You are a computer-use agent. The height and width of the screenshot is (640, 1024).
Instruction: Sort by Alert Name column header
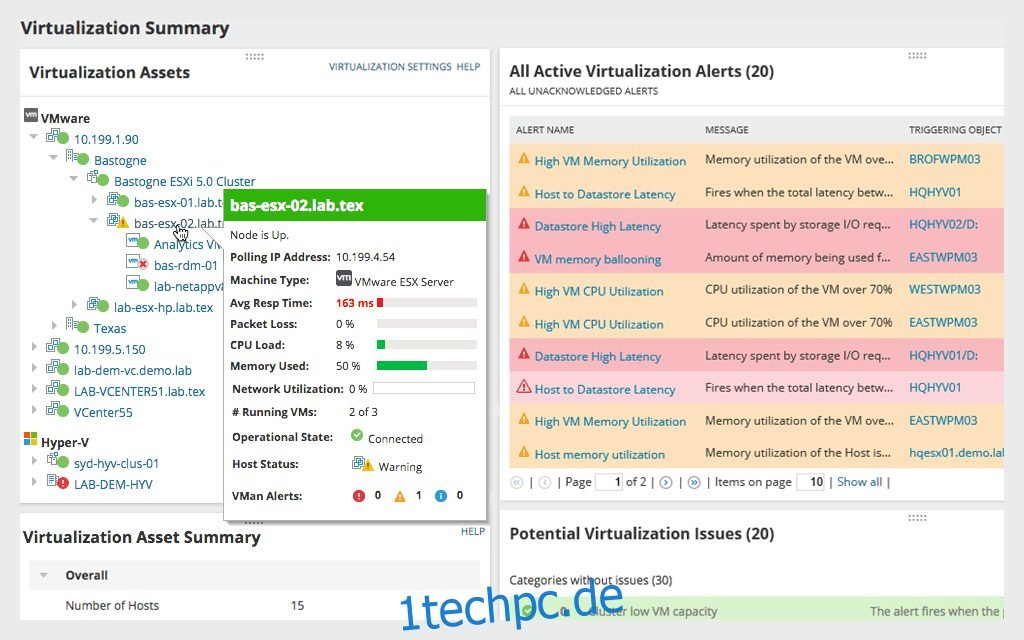pos(545,130)
